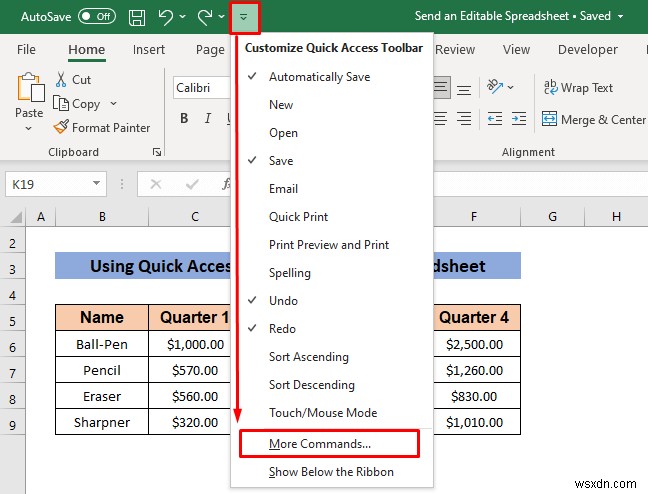Switch to the Insert tab

pos(149,50)
